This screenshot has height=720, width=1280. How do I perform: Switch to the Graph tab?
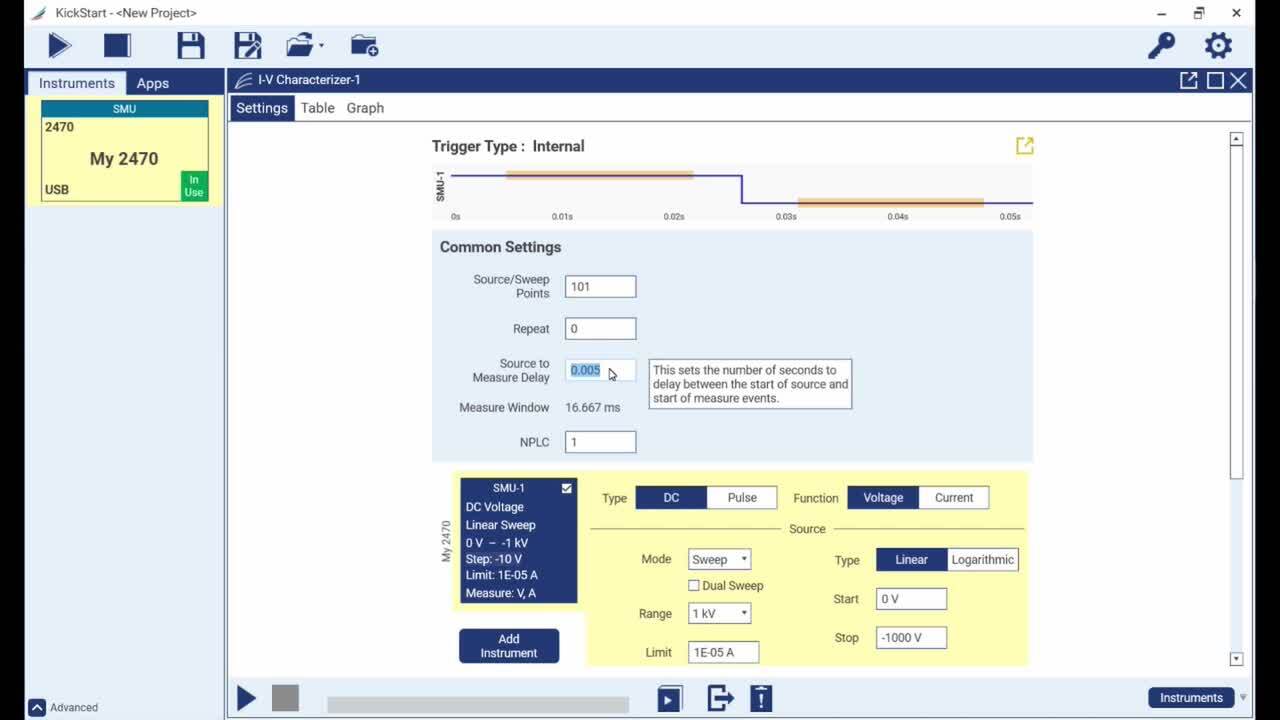pyautogui.click(x=364, y=108)
